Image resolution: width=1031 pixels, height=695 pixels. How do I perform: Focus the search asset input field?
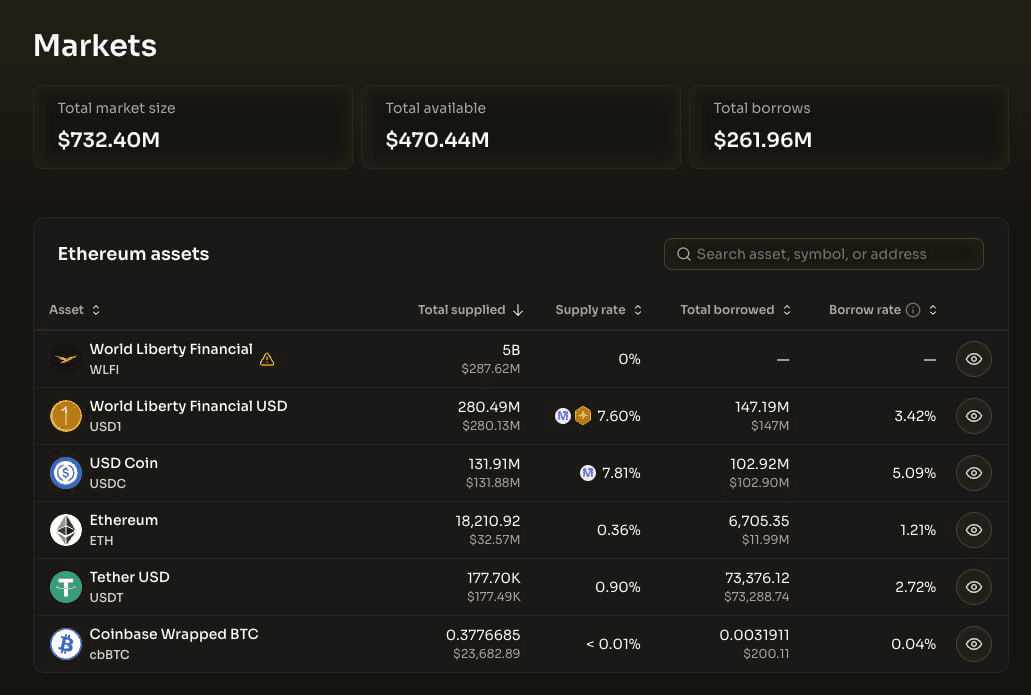pyautogui.click(x=824, y=254)
